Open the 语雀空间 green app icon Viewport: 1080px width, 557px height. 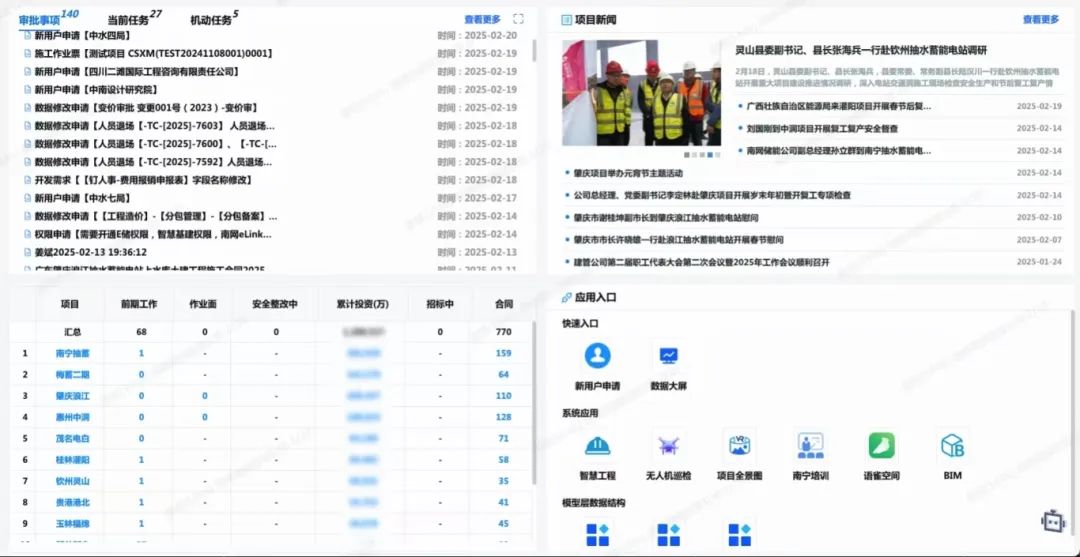pos(881,446)
